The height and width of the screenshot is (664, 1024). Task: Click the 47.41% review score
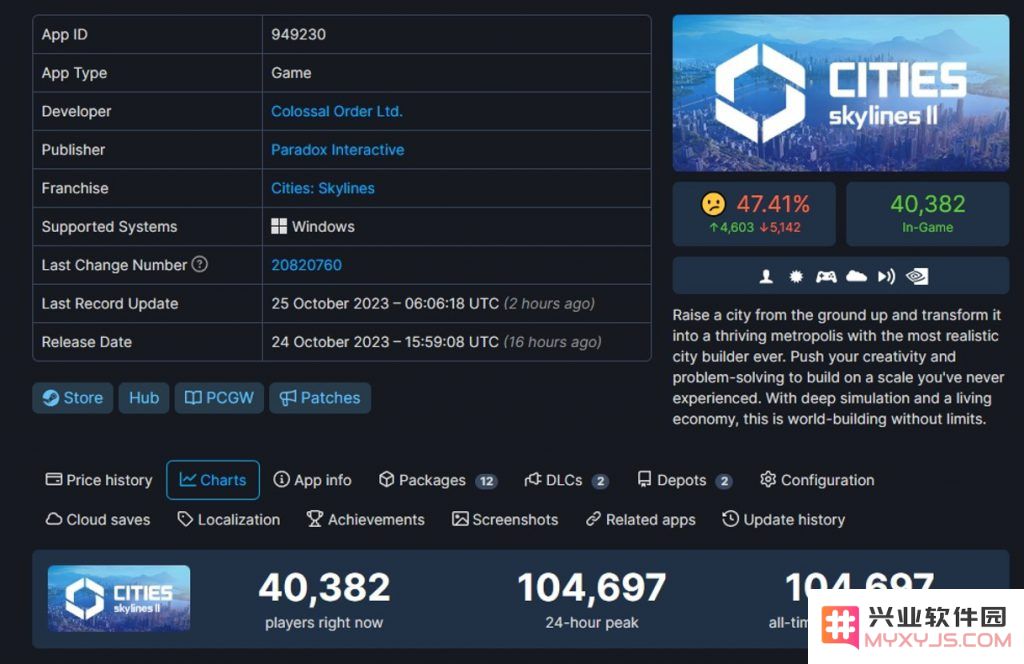(773, 204)
